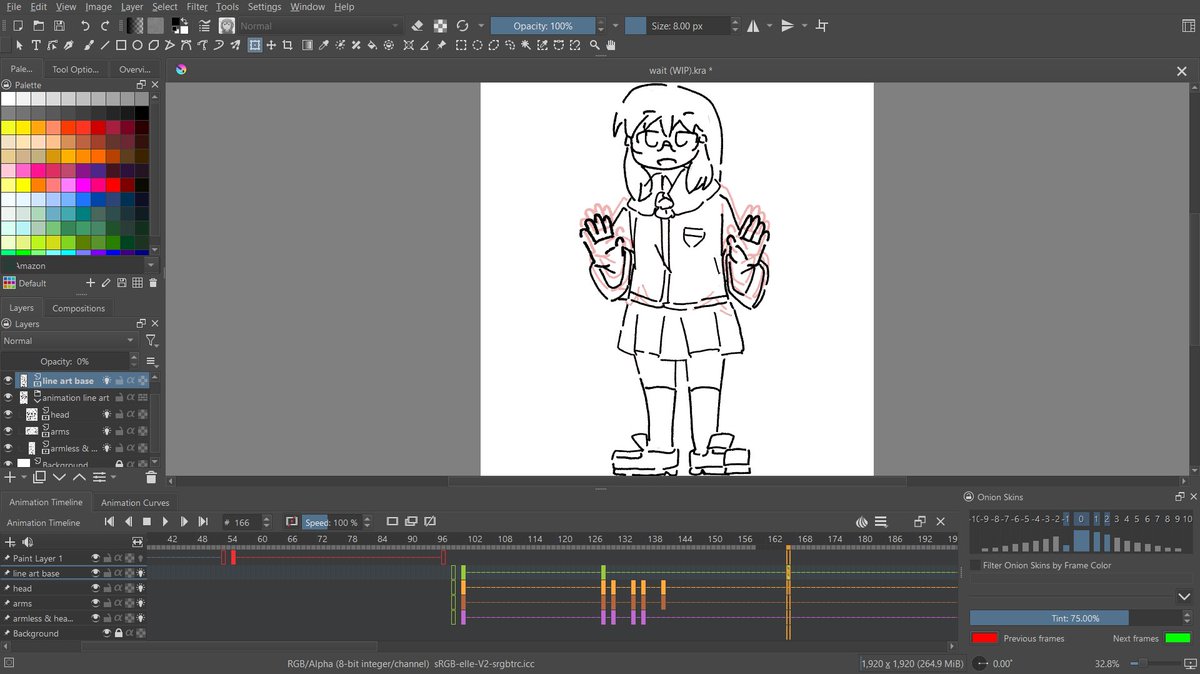
Task: Save the document with floppy icon
Action: click(59, 25)
